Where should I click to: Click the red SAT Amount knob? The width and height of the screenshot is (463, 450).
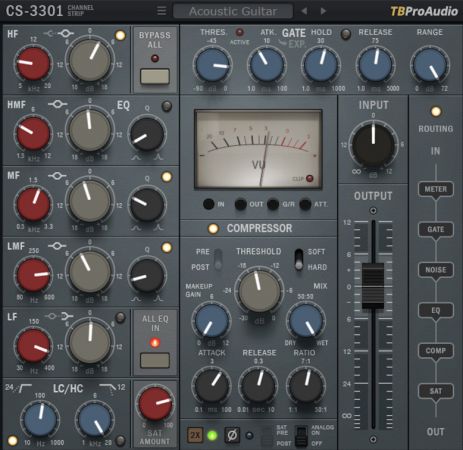tap(155, 403)
